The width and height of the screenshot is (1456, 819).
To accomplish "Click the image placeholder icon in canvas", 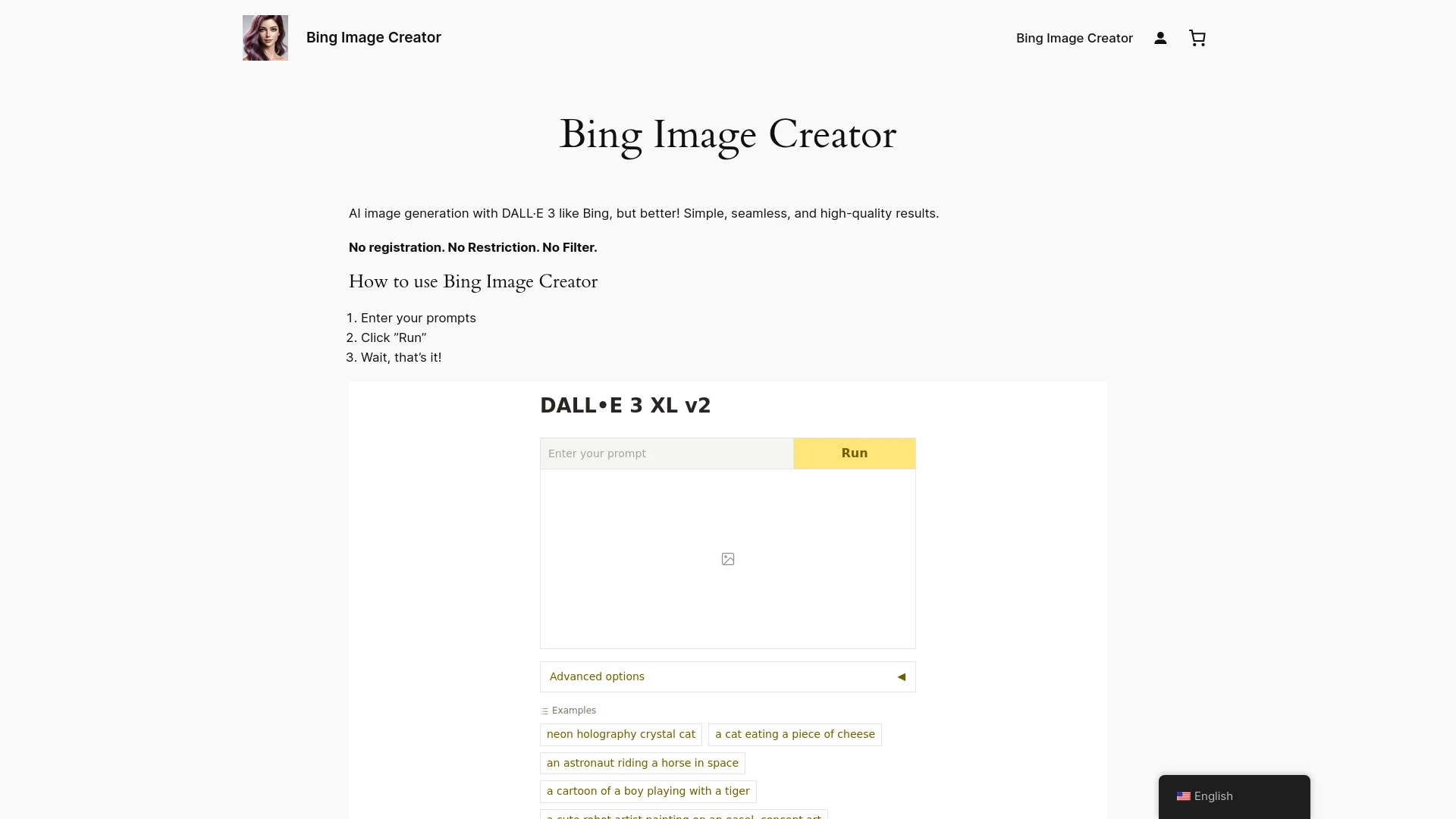I will [728, 559].
